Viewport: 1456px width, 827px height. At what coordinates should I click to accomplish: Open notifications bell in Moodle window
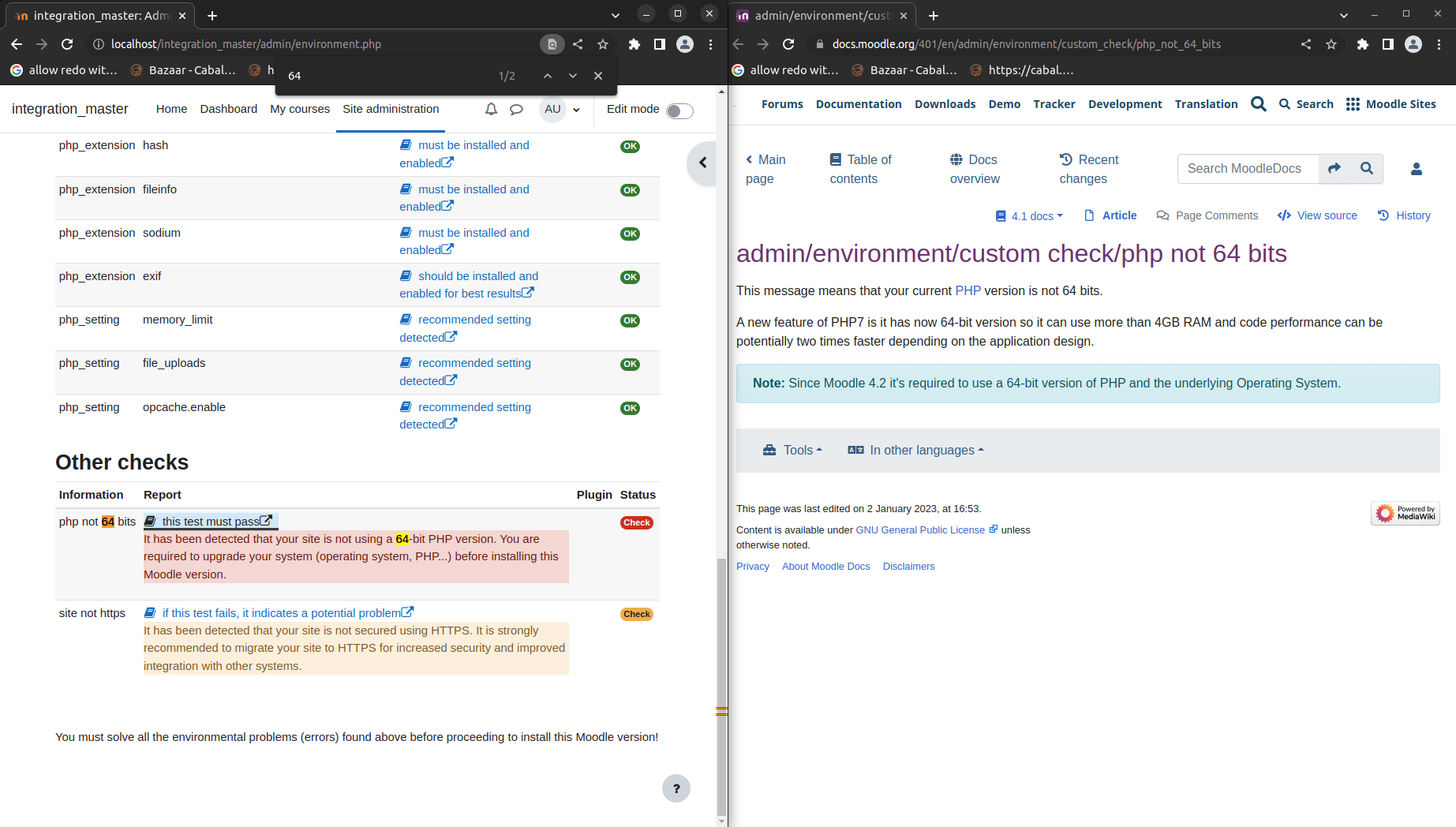click(x=491, y=110)
